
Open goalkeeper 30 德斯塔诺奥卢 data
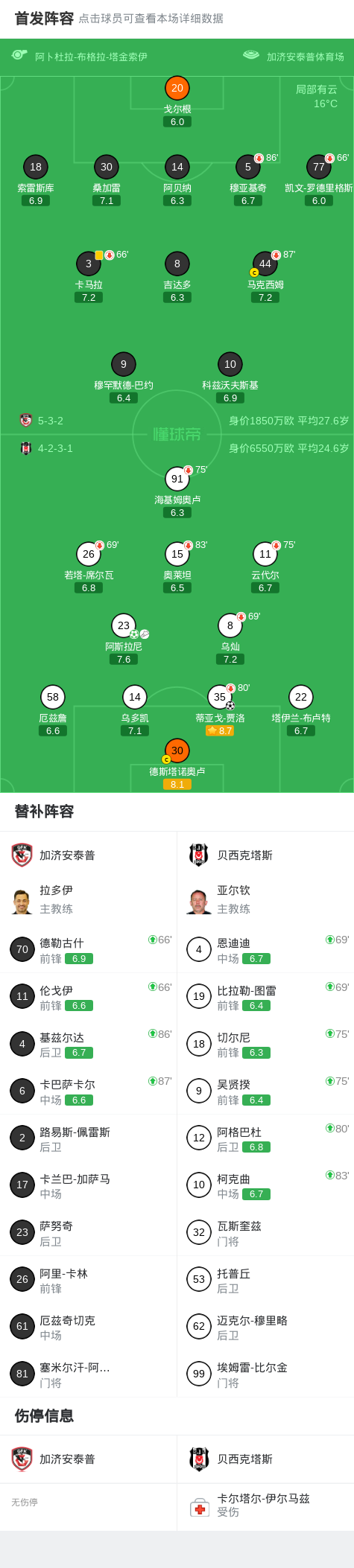click(x=177, y=750)
